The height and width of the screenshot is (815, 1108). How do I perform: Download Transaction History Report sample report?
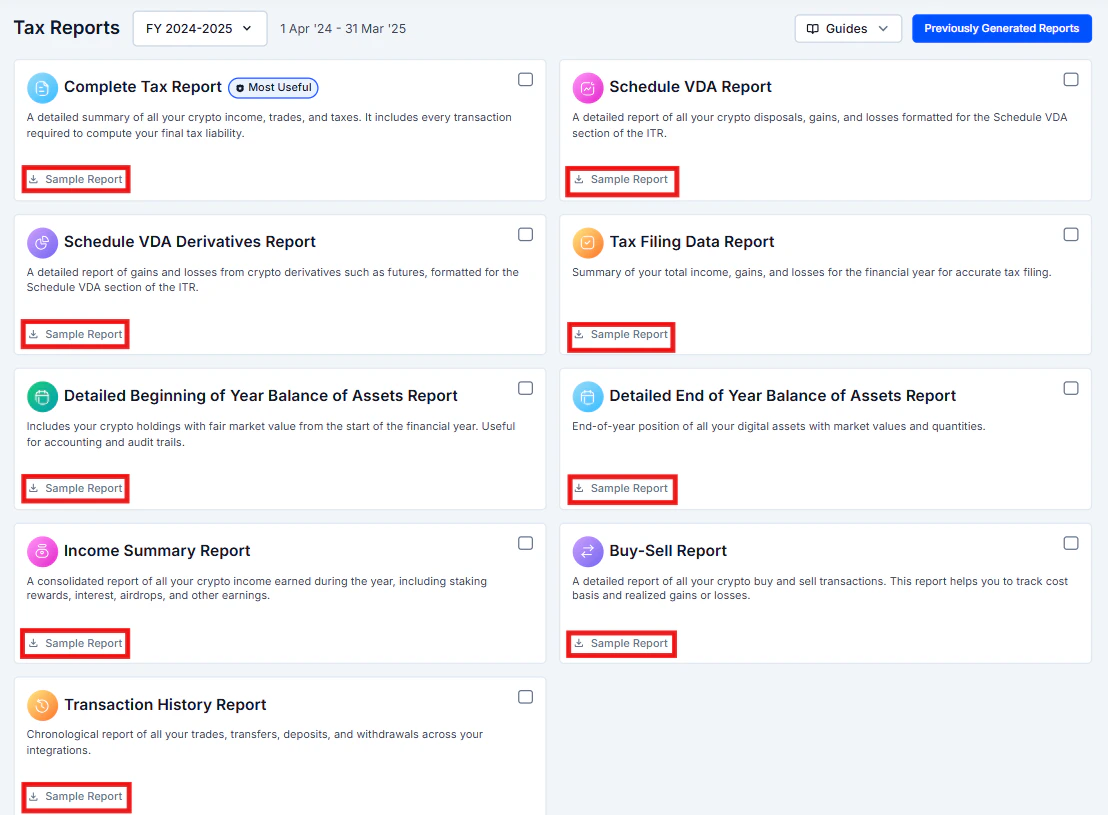coord(76,797)
